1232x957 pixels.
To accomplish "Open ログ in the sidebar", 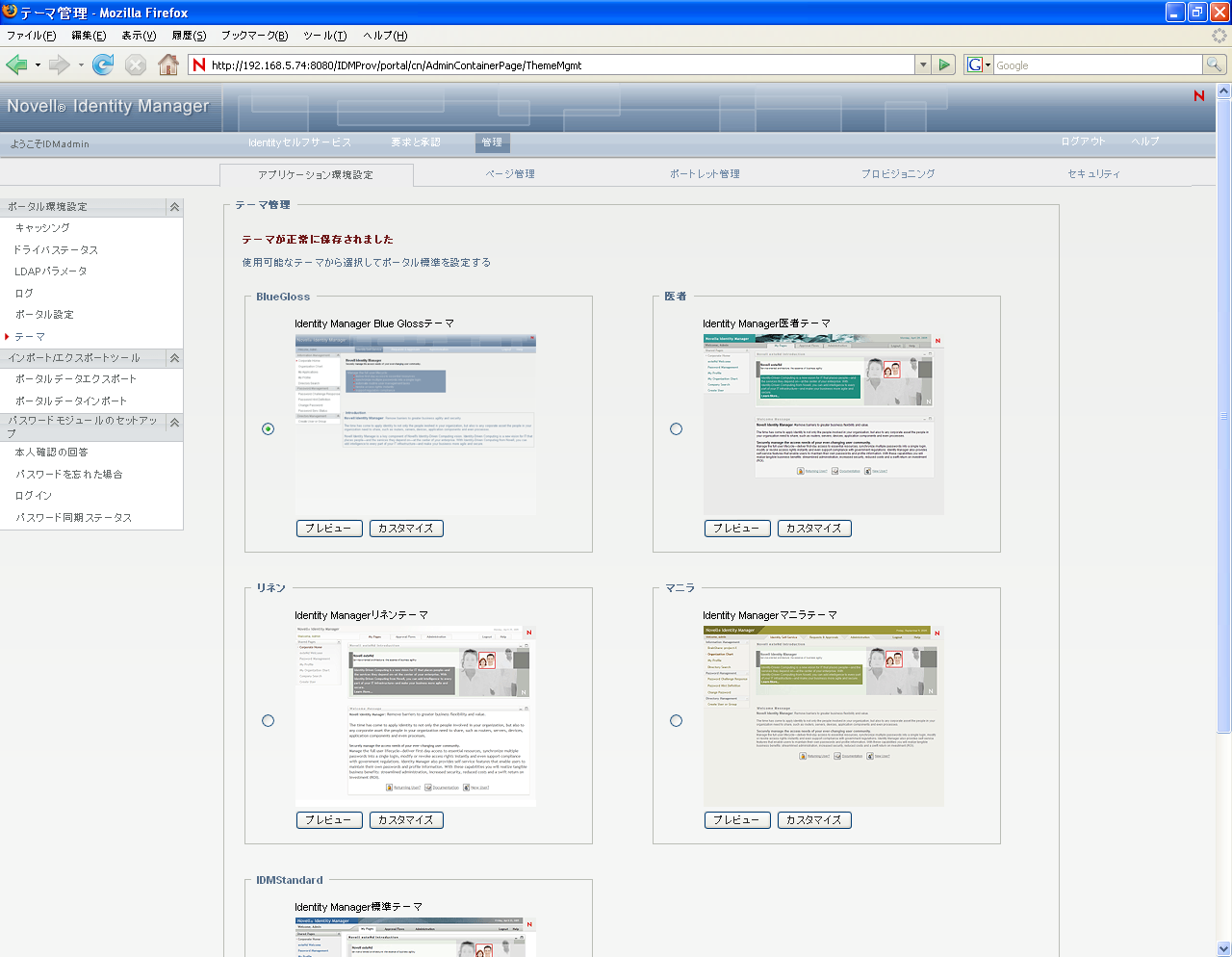I will pyautogui.click(x=24, y=294).
